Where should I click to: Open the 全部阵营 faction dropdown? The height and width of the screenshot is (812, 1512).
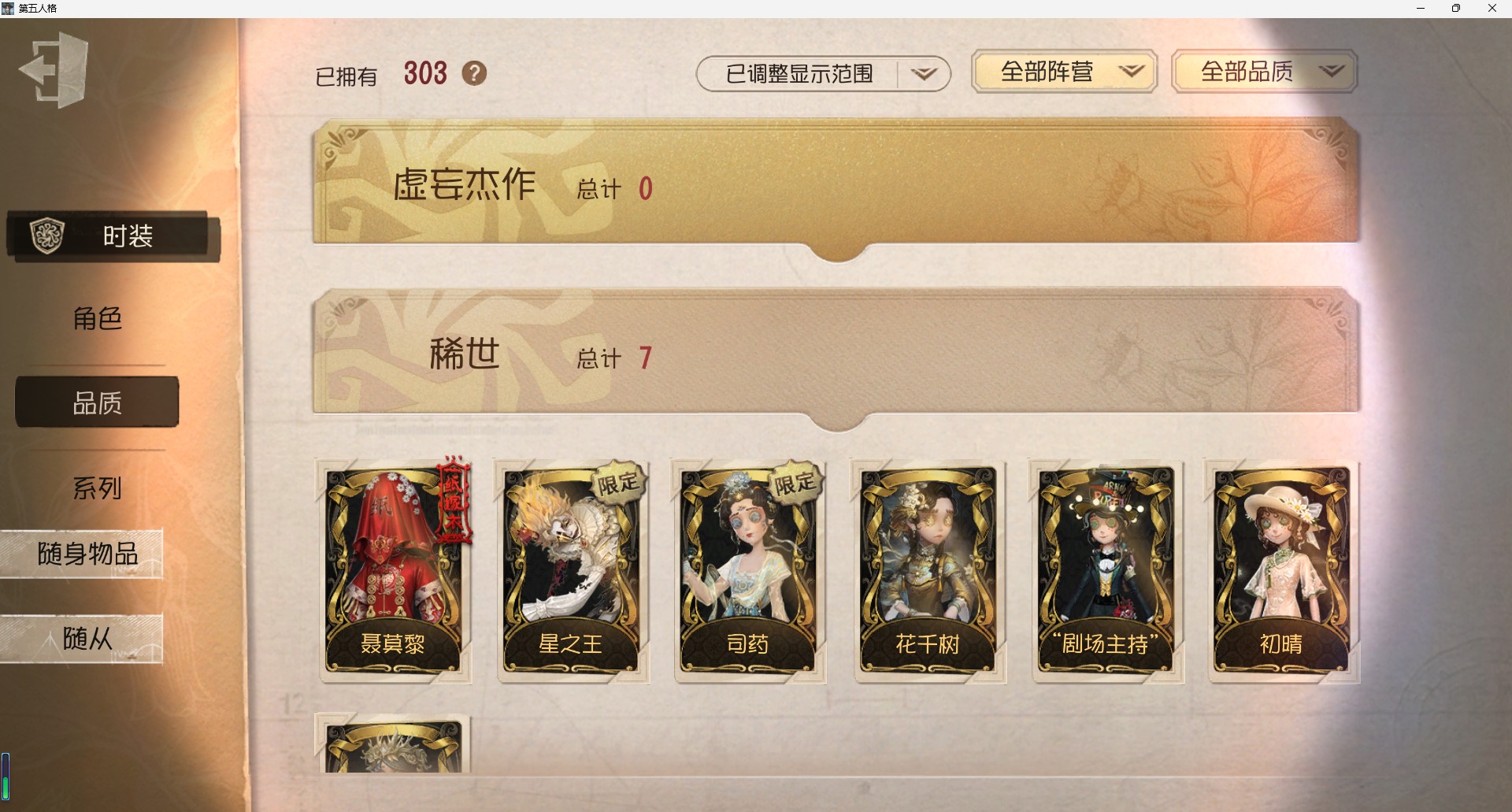pyautogui.click(x=1065, y=72)
